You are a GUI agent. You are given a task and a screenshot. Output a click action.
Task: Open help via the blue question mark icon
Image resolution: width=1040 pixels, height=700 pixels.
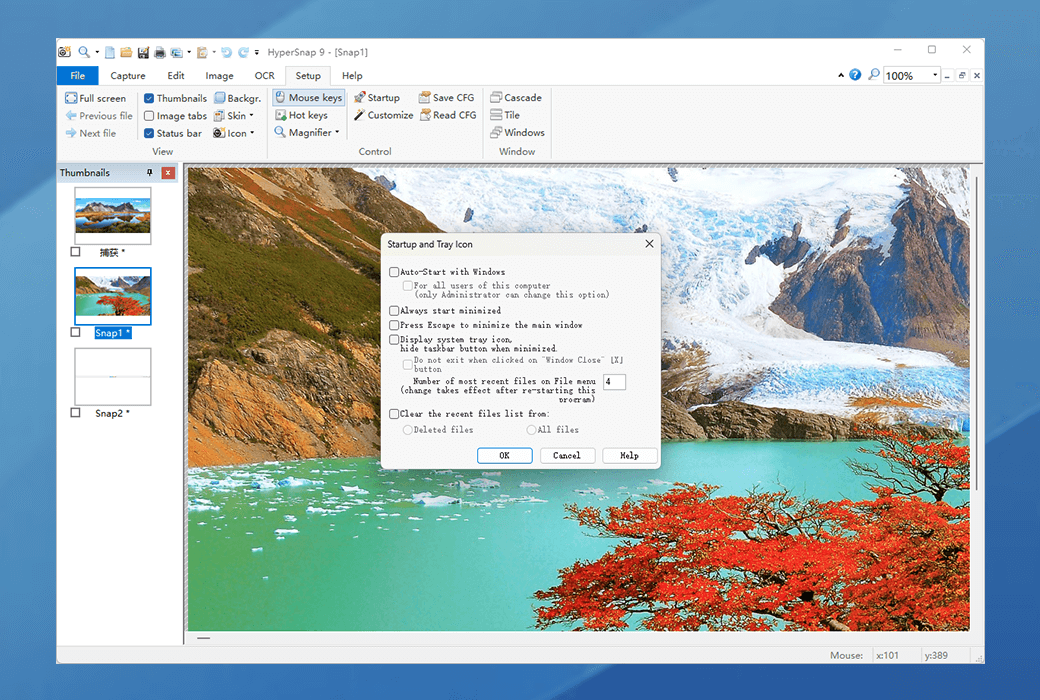click(855, 75)
